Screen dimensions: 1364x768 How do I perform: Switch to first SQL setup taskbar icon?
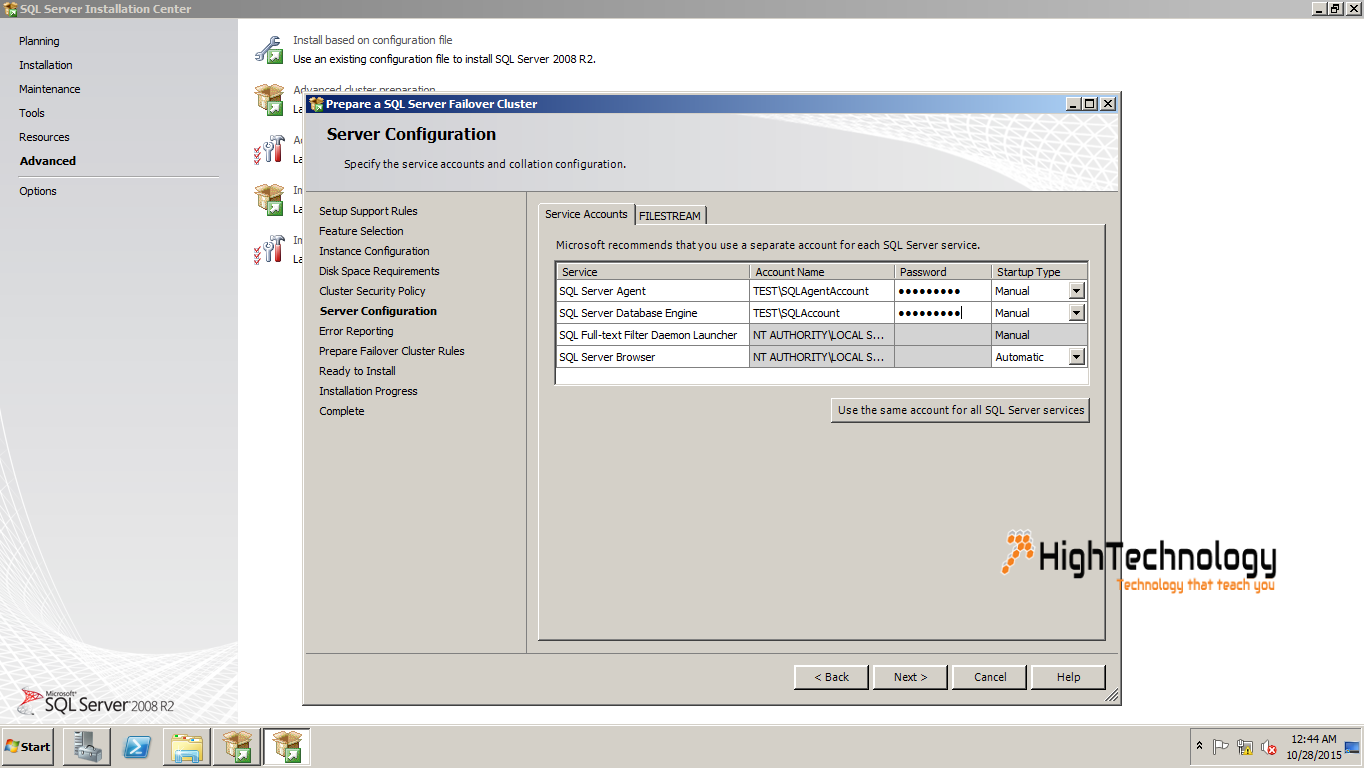[237, 747]
